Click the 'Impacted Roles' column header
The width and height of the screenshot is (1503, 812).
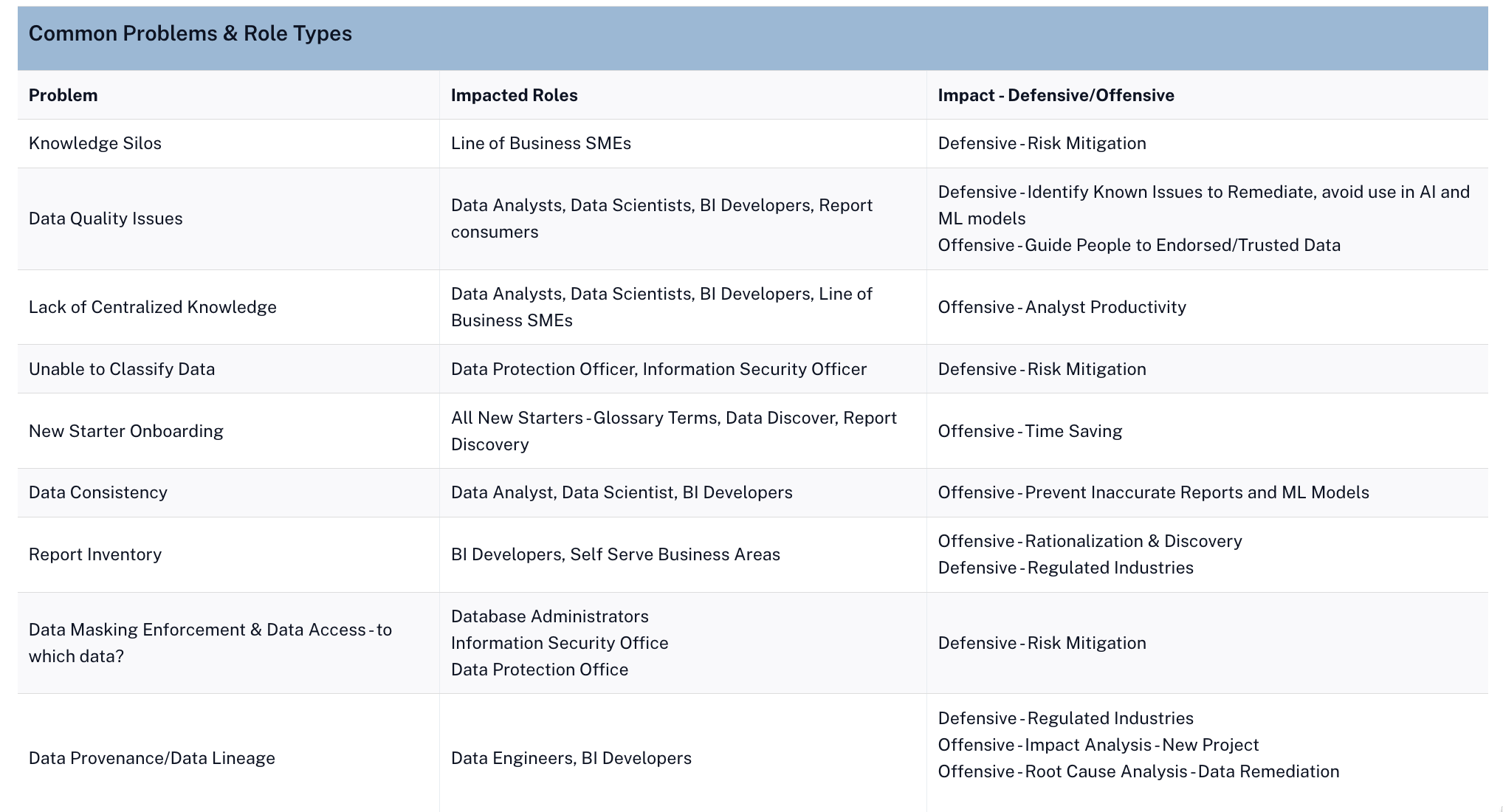514,95
